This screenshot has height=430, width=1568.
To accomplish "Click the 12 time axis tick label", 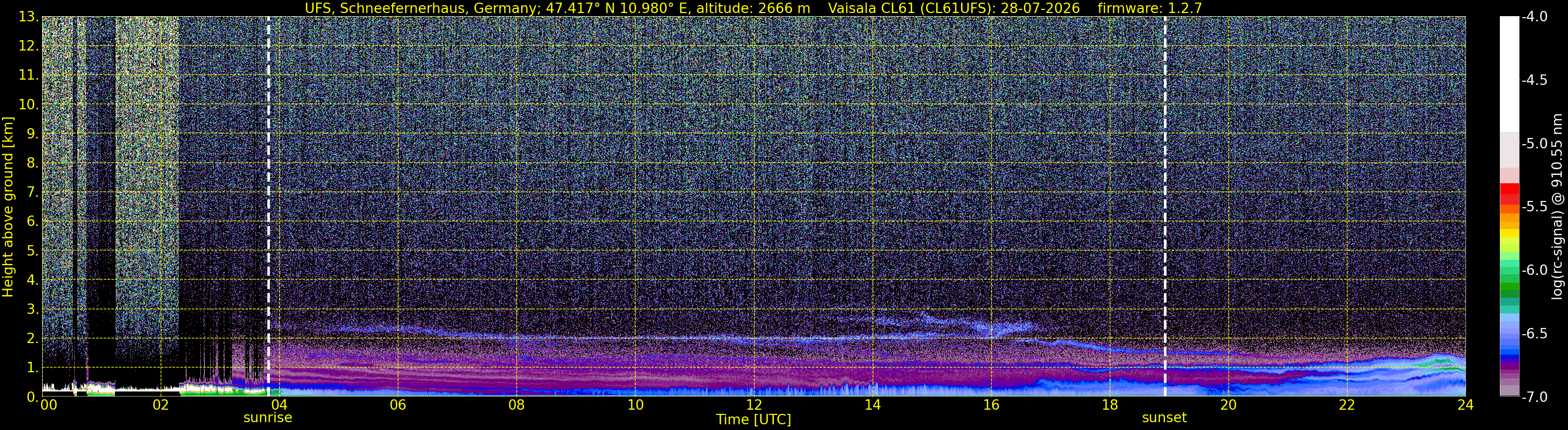I will point(754,405).
